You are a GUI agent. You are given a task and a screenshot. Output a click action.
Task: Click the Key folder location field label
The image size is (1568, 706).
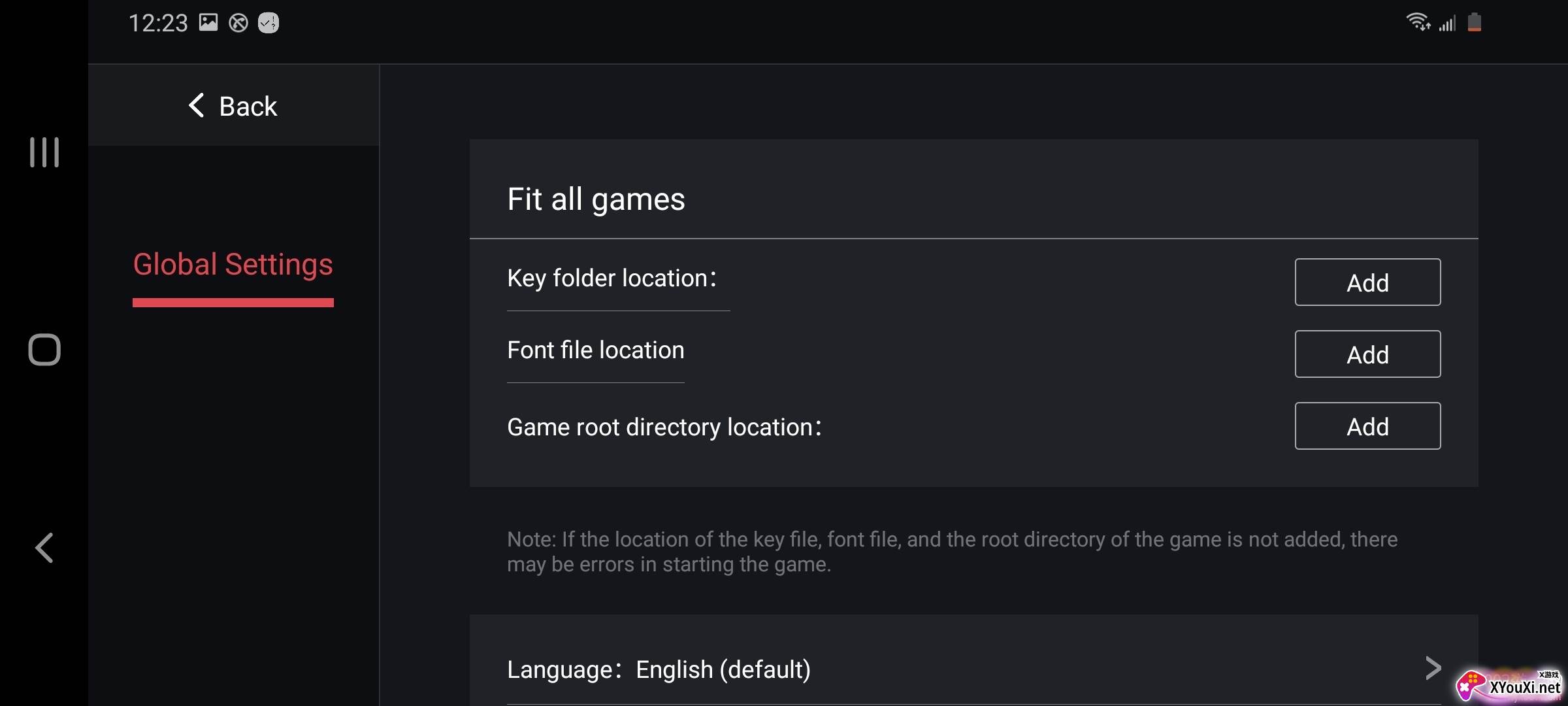612,278
